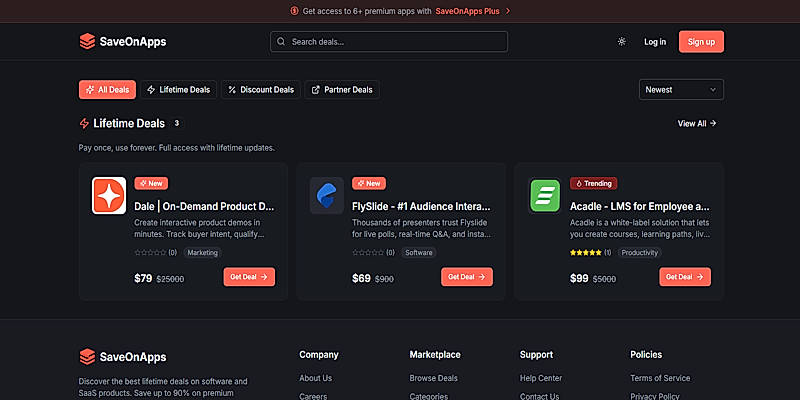Screen dimensions: 800x400
Task: Open the FlySlide Audience Interaction deal title
Action: point(421,207)
